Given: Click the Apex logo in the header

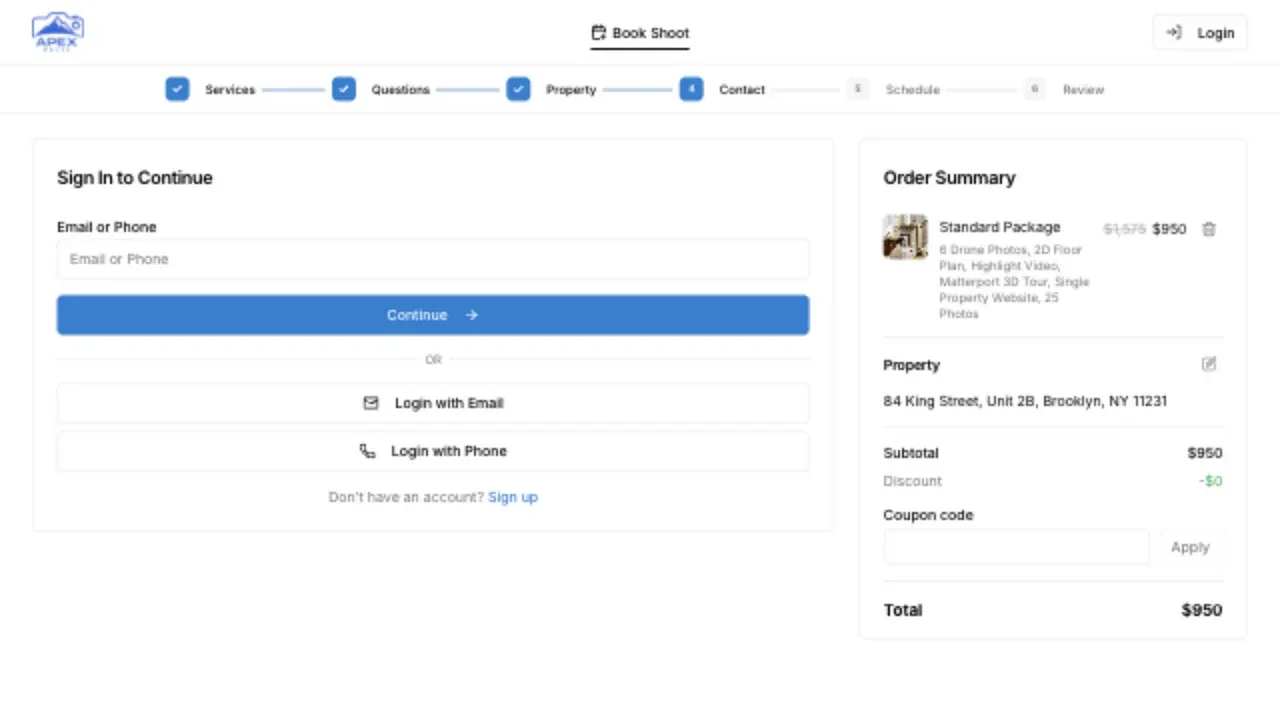Looking at the screenshot, I should point(58,32).
